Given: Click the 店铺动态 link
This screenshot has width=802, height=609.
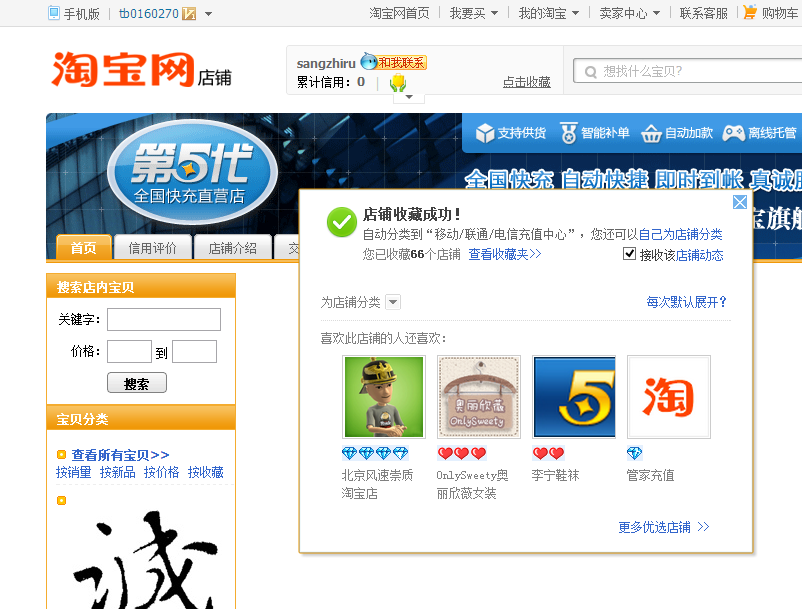Looking at the screenshot, I should (700, 255).
